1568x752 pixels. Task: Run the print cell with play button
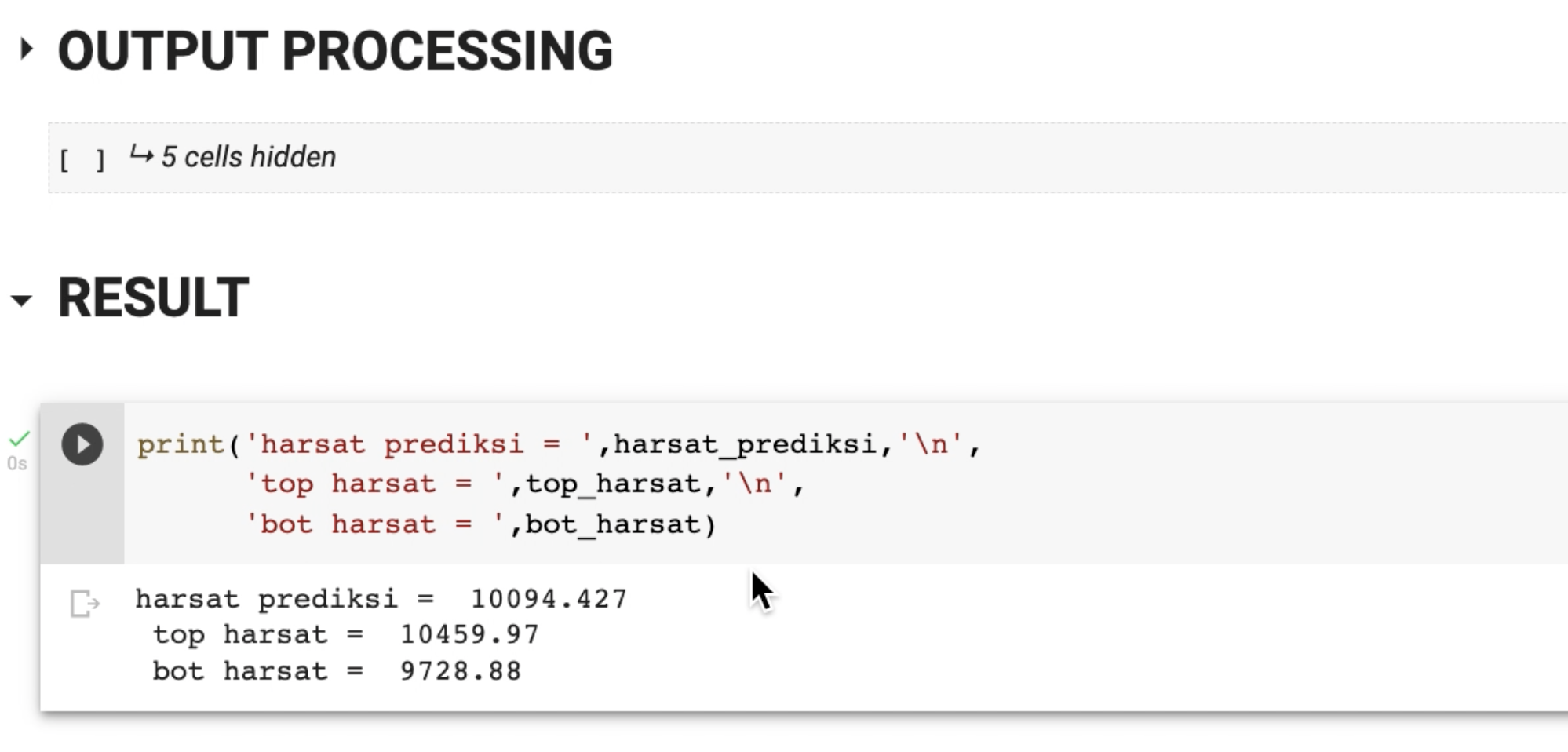pyautogui.click(x=82, y=444)
